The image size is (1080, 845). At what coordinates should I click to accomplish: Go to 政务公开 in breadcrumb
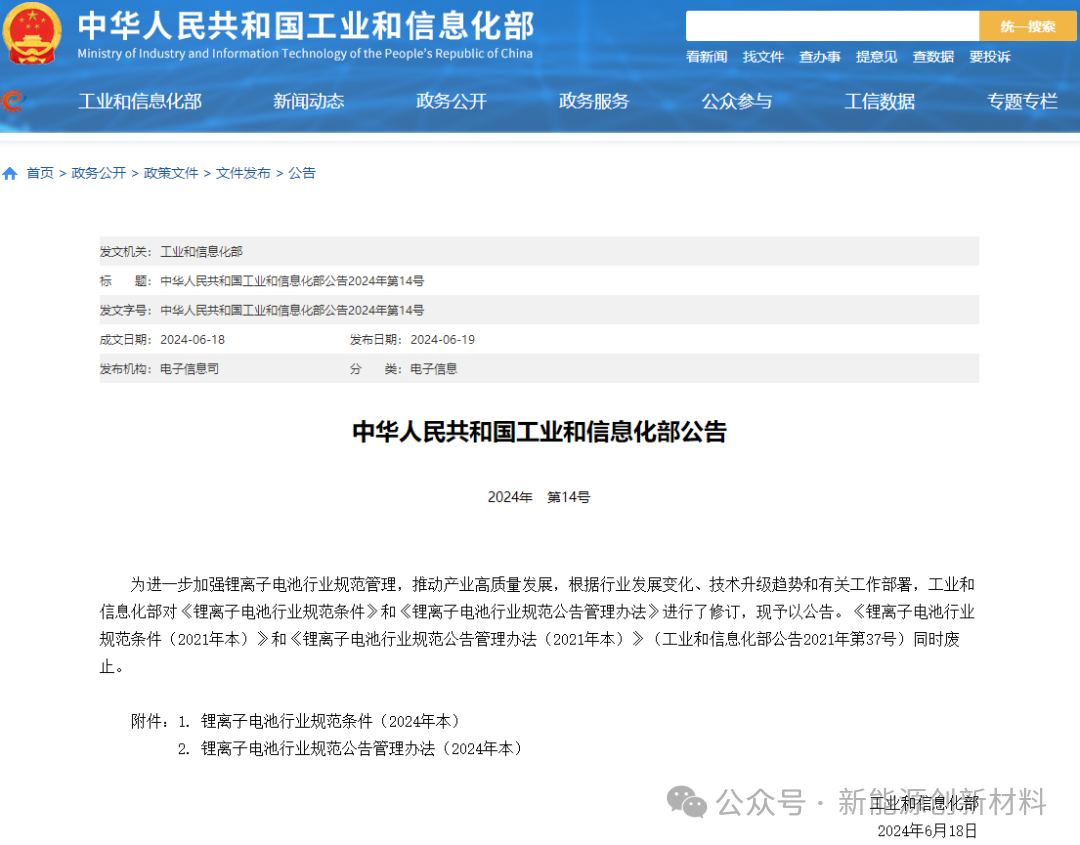pyautogui.click(x=98, y=174)
